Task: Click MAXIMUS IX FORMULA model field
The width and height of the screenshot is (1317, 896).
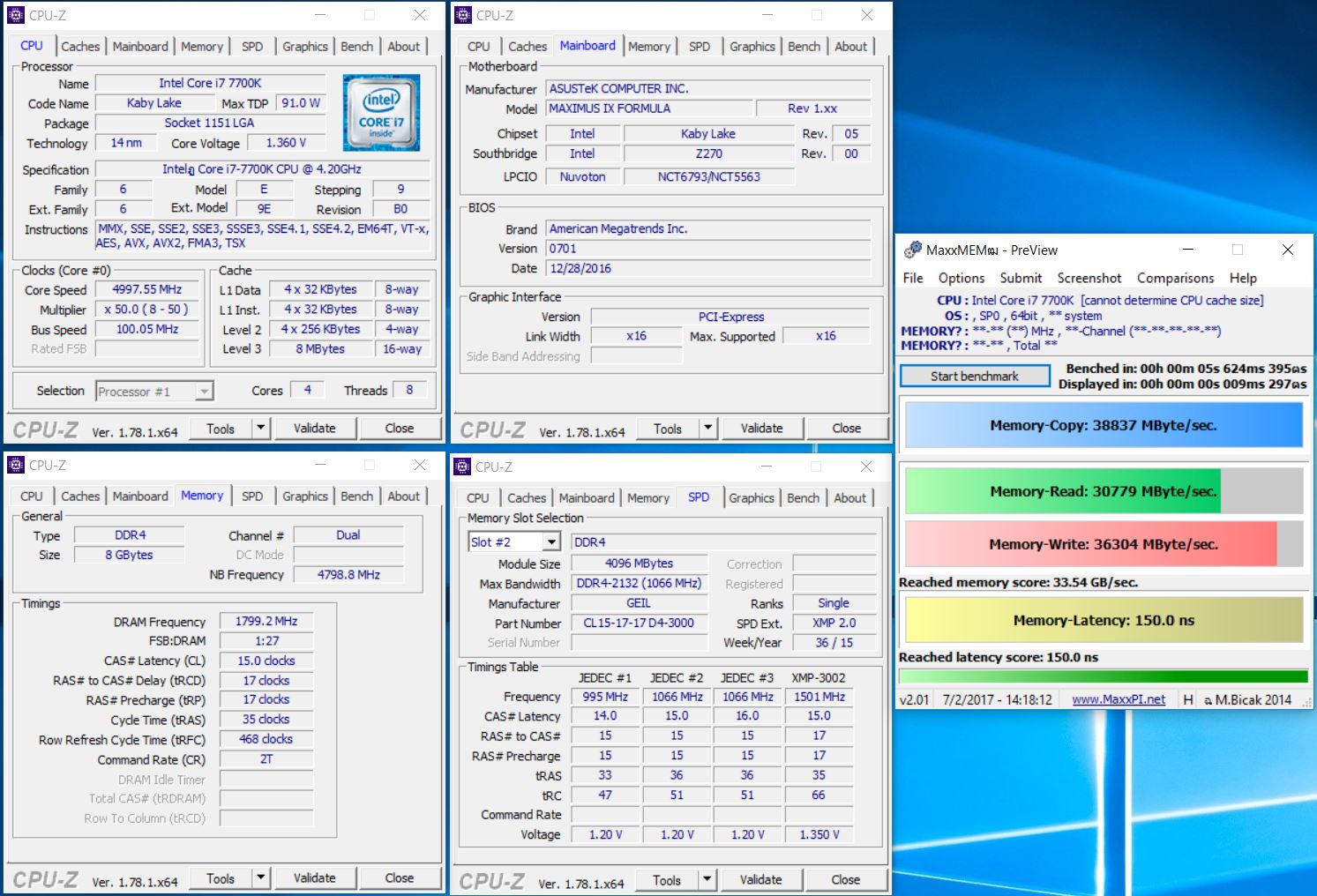Action: (649, 108)
